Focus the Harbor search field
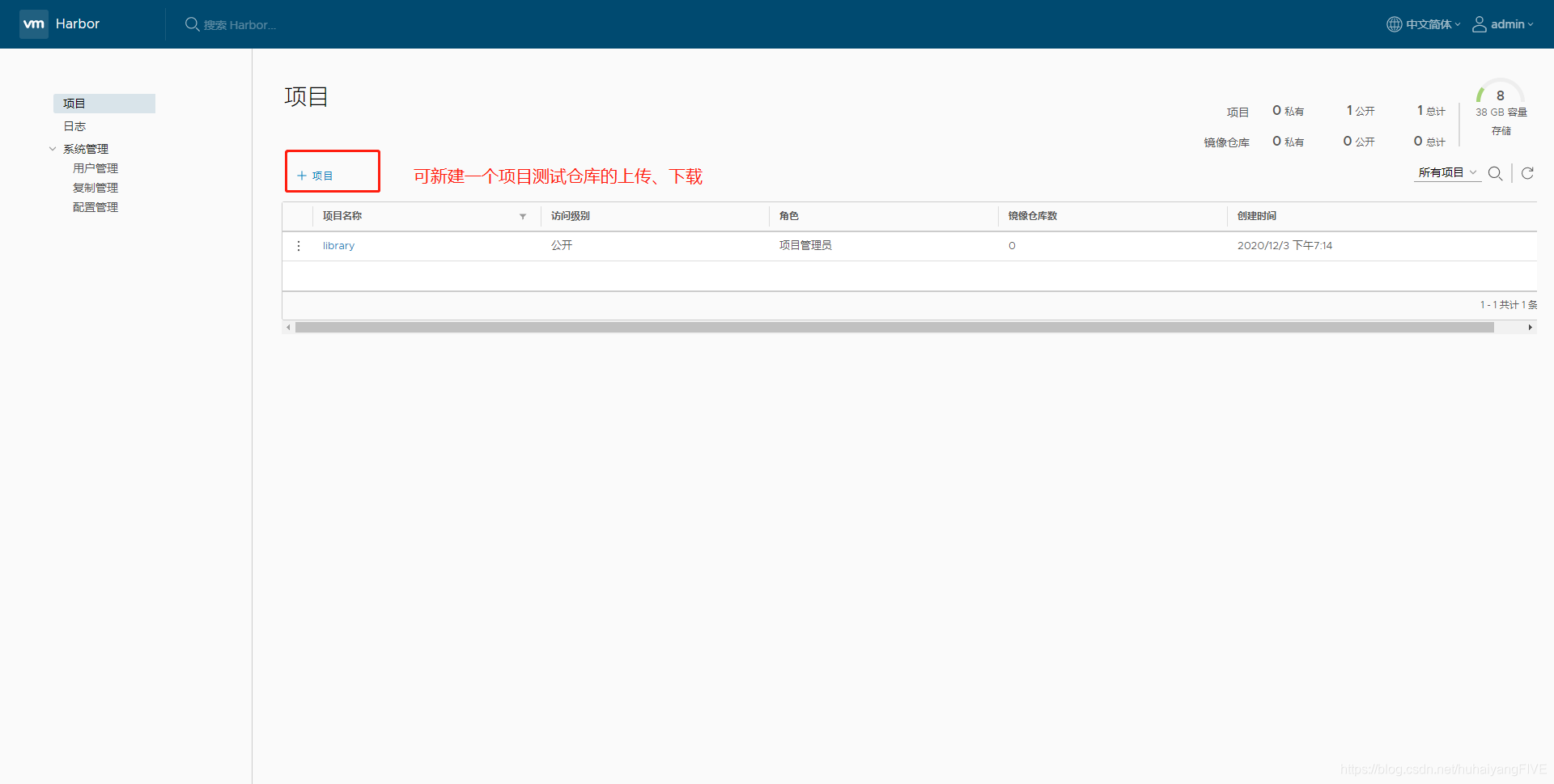This screenshot has width=1554, height=784. coord(240,25)
